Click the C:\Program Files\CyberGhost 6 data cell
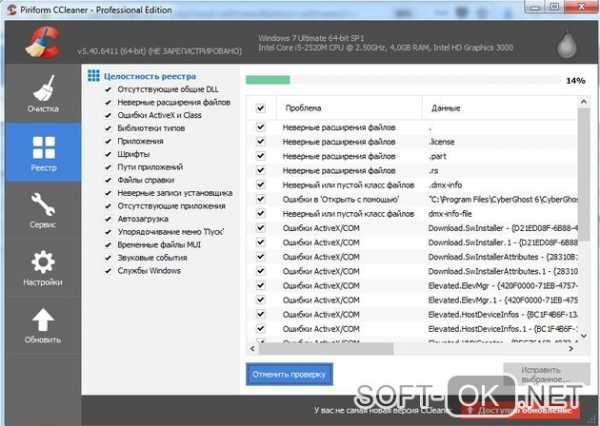This screenshot has height=426, width=600. [502, 199]
